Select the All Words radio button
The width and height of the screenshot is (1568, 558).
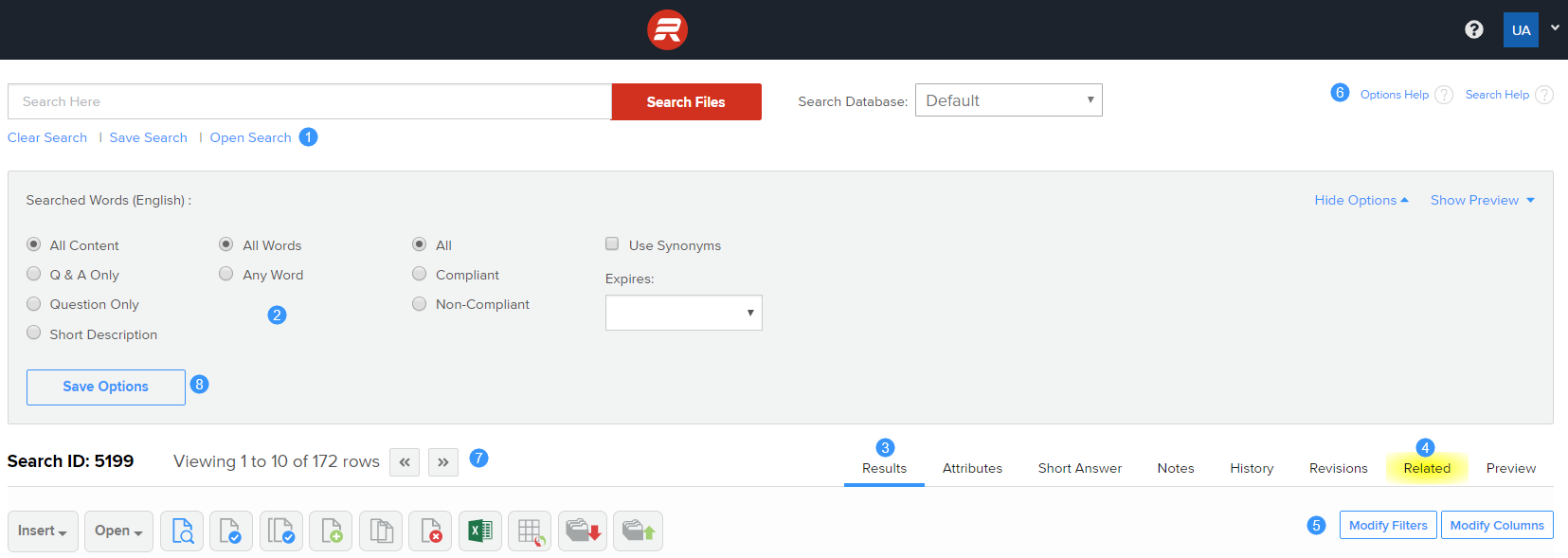pyautogui.click(x=226, y=244)
